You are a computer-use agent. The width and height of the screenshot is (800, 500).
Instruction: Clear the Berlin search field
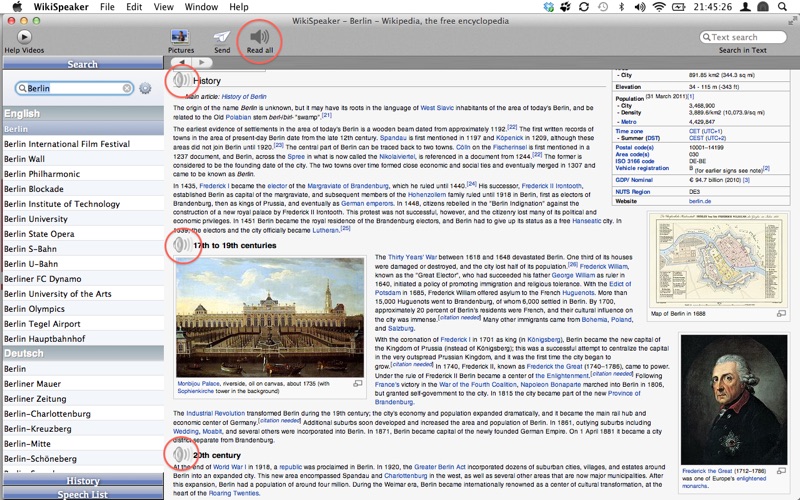tap(128, 89)
